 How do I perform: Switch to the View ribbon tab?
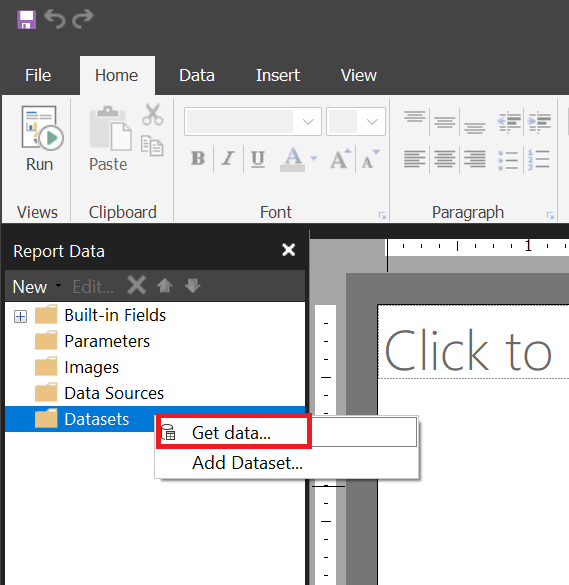point(359,75)
